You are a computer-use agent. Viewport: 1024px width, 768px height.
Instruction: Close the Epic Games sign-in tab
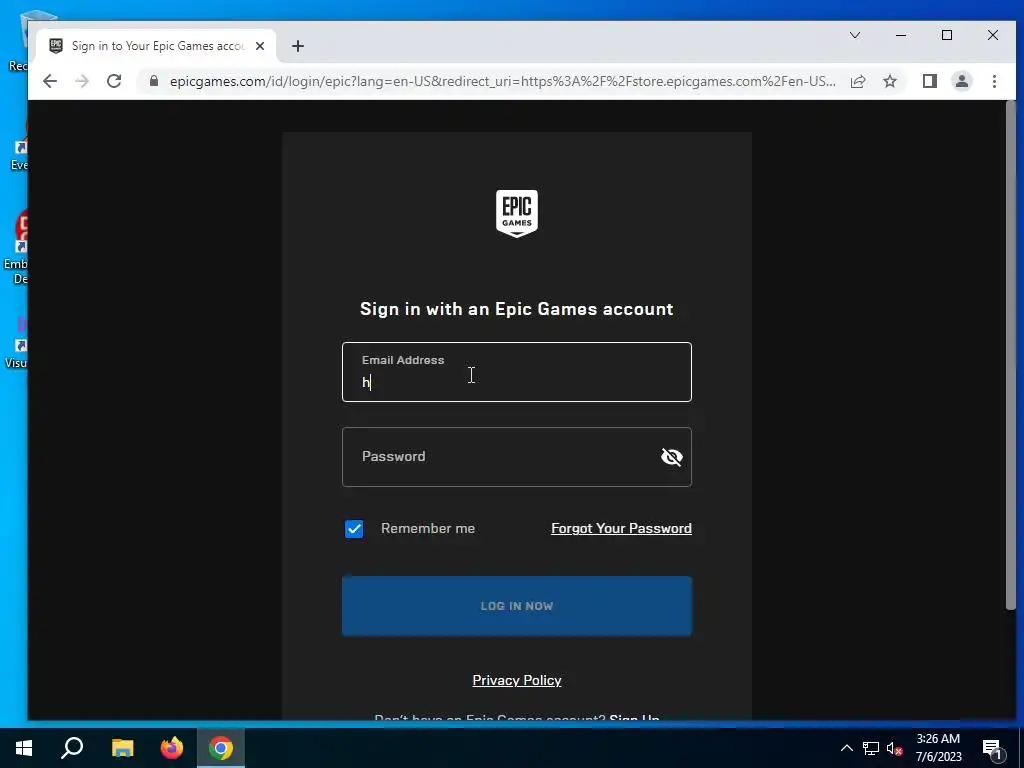tap(260, 46)
